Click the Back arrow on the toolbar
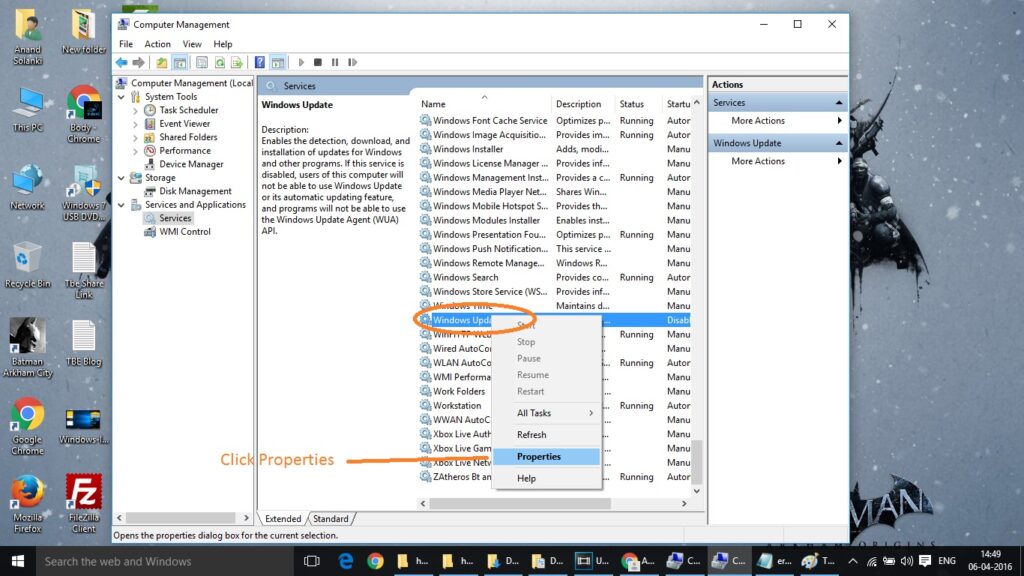The image size is (1024, 576). click(121, 62)
